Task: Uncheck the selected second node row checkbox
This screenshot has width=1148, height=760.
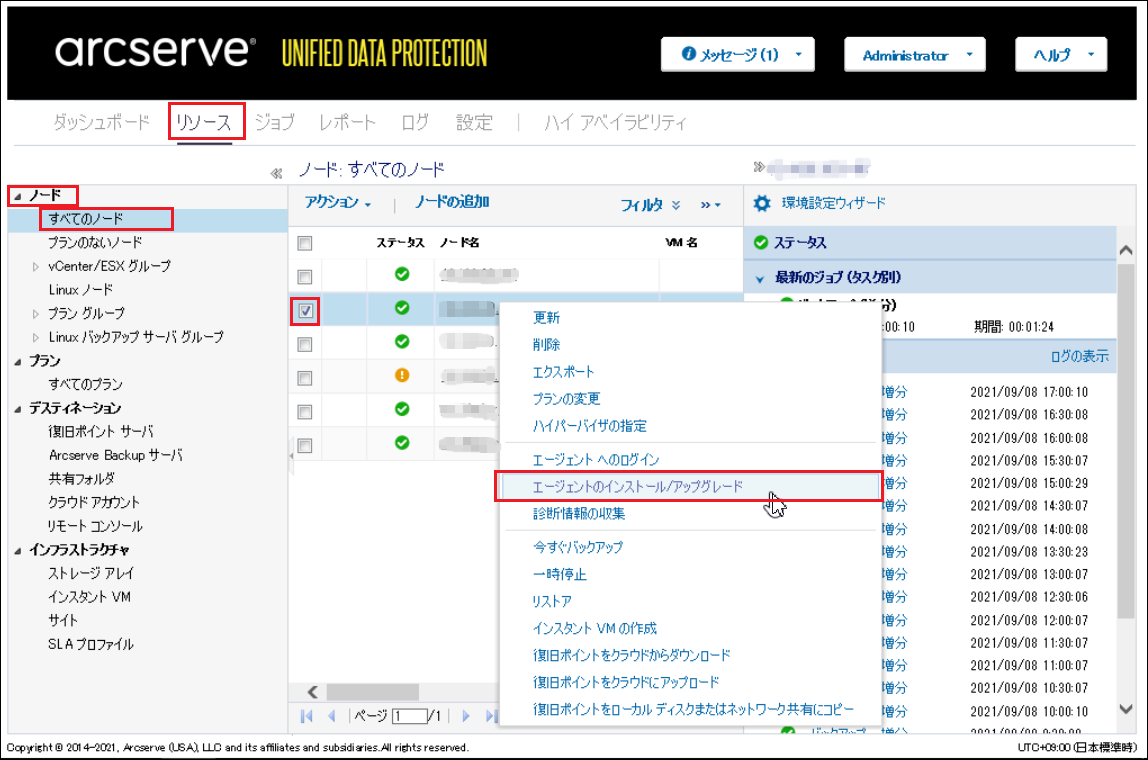Action: (305, 310)
